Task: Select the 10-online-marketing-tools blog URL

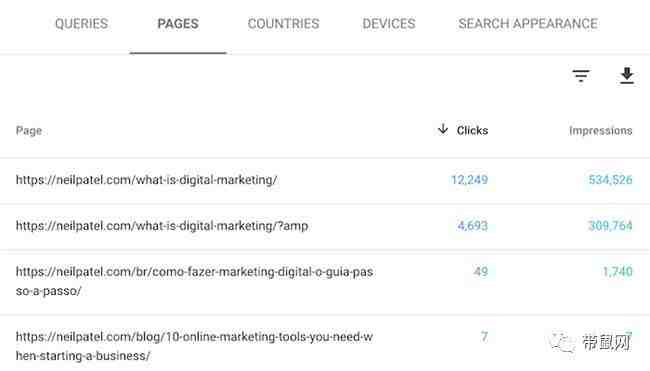Action: [x=194, y=346]
